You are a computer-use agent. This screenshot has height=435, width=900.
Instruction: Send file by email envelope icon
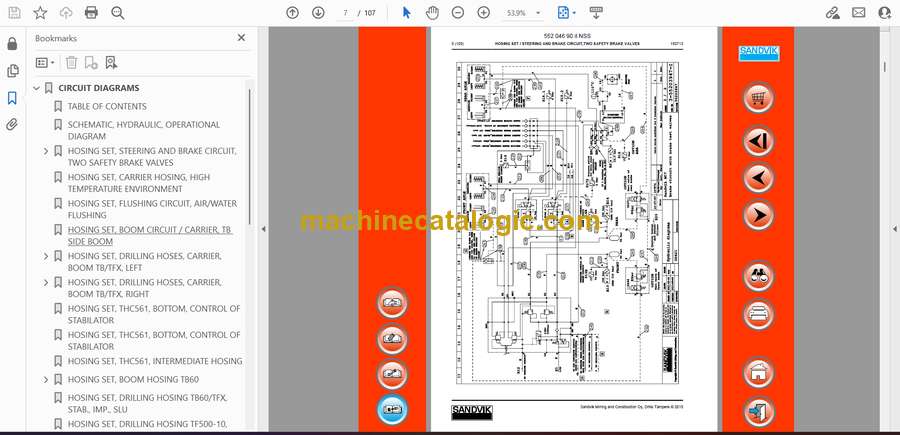coord(859,13)
